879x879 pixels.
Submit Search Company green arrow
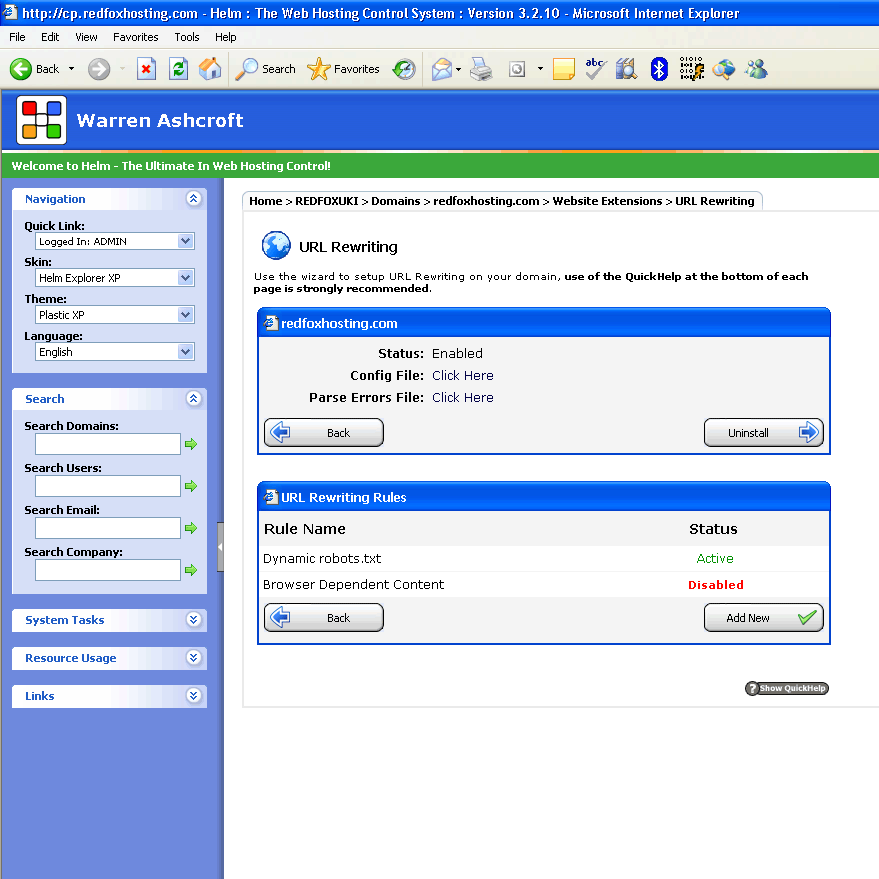pyautogui.click(x=191, y=570)
